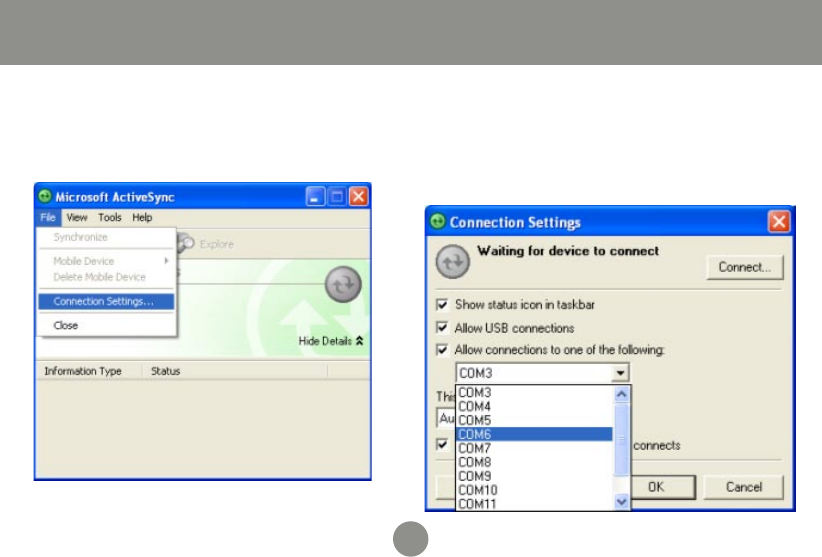Click the port list scroll up arrow
822x557 pixels.
point(621,394)
